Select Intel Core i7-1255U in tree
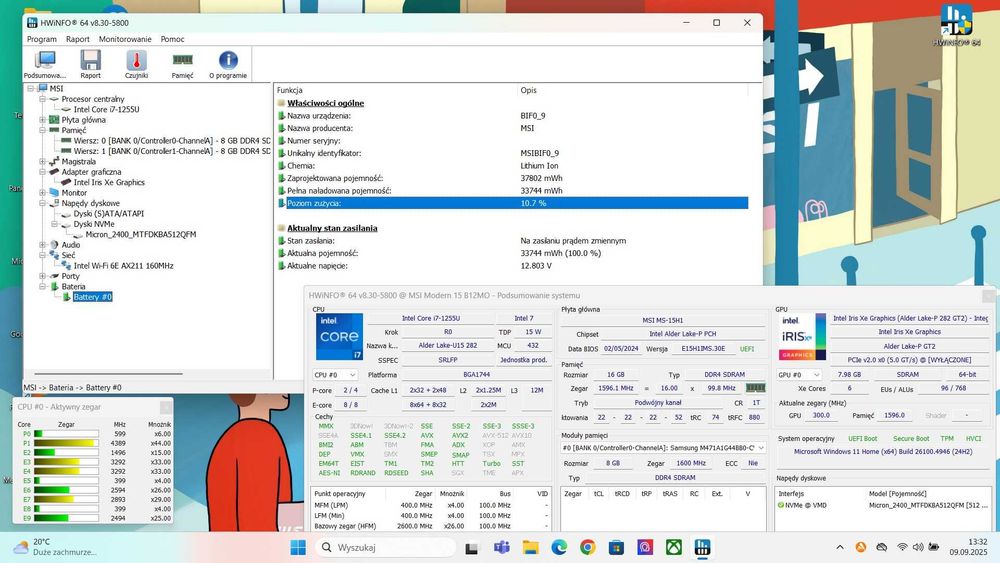Image resolution: width=1000 pixels, height=563 pixels. (x=106, y=110)
